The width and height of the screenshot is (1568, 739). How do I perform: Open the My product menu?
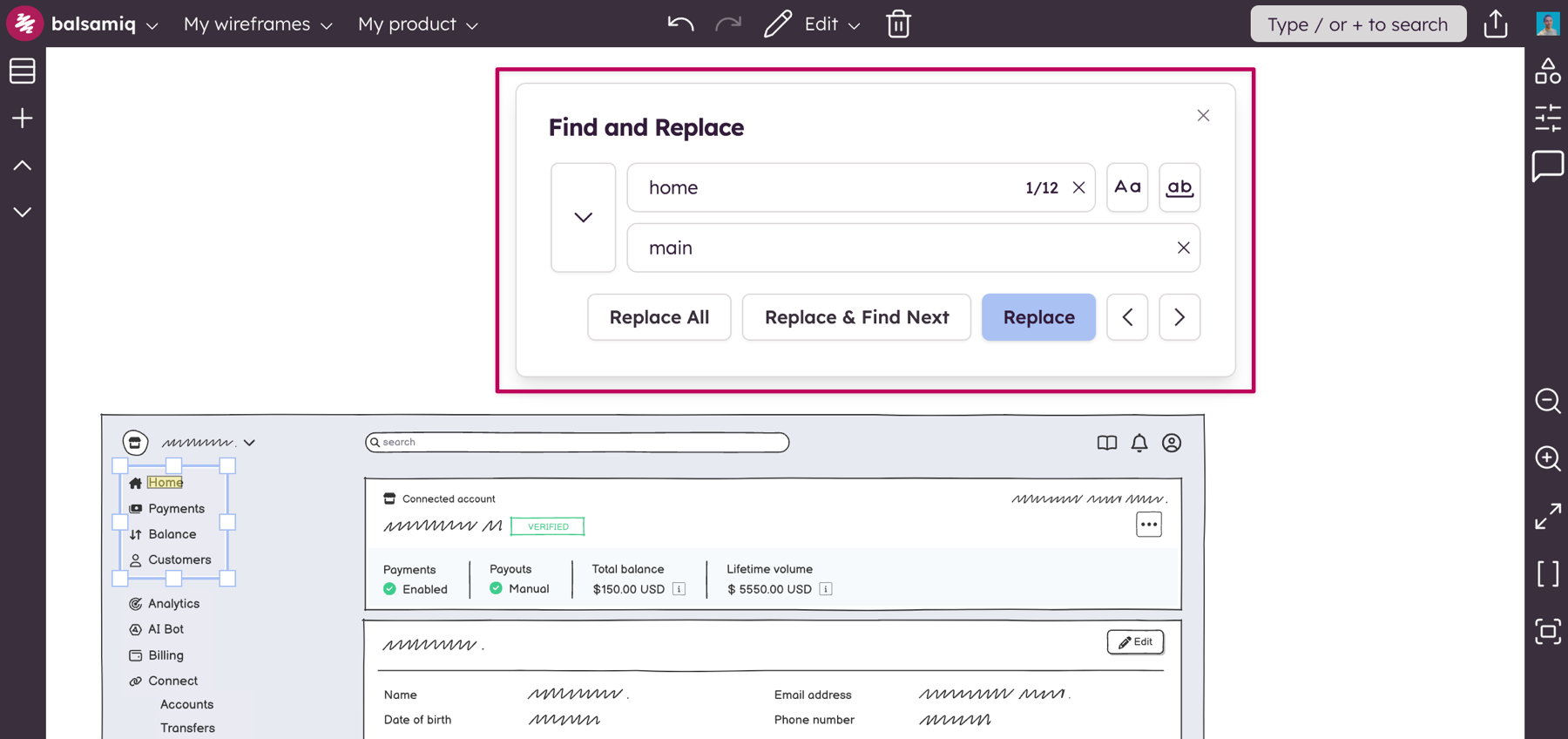pos(418,24)
